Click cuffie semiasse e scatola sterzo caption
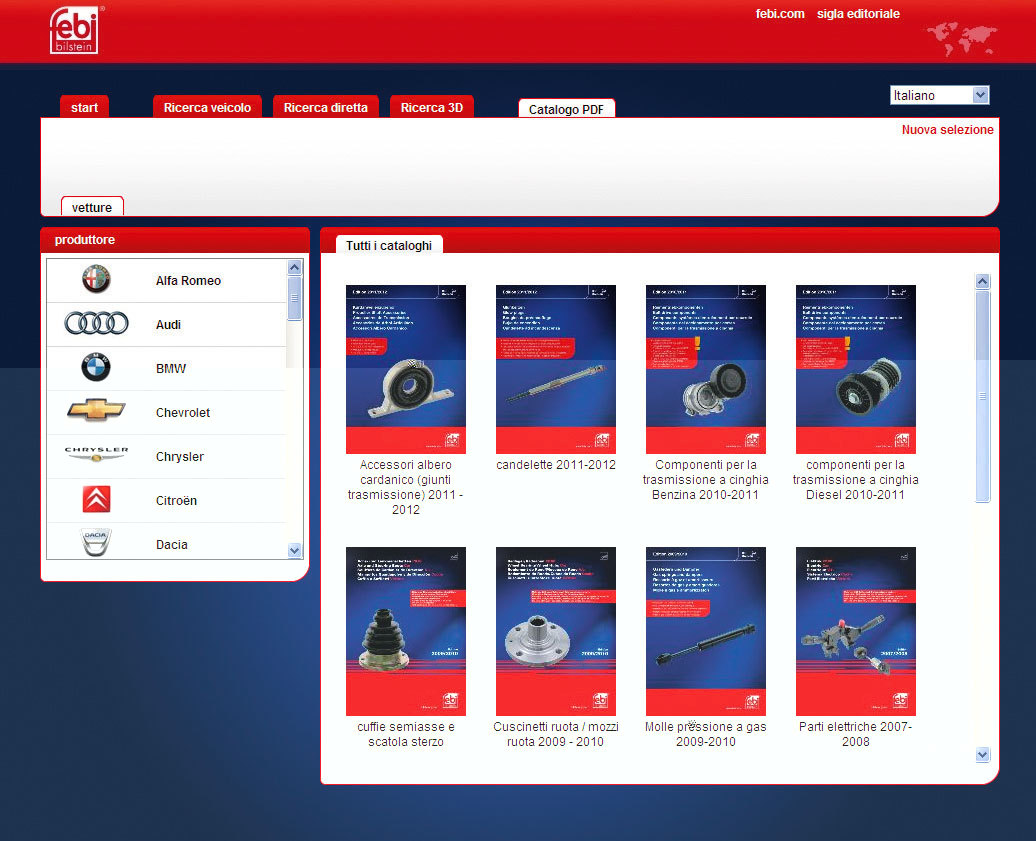1036x841 pixels. (x=406, y=734)
